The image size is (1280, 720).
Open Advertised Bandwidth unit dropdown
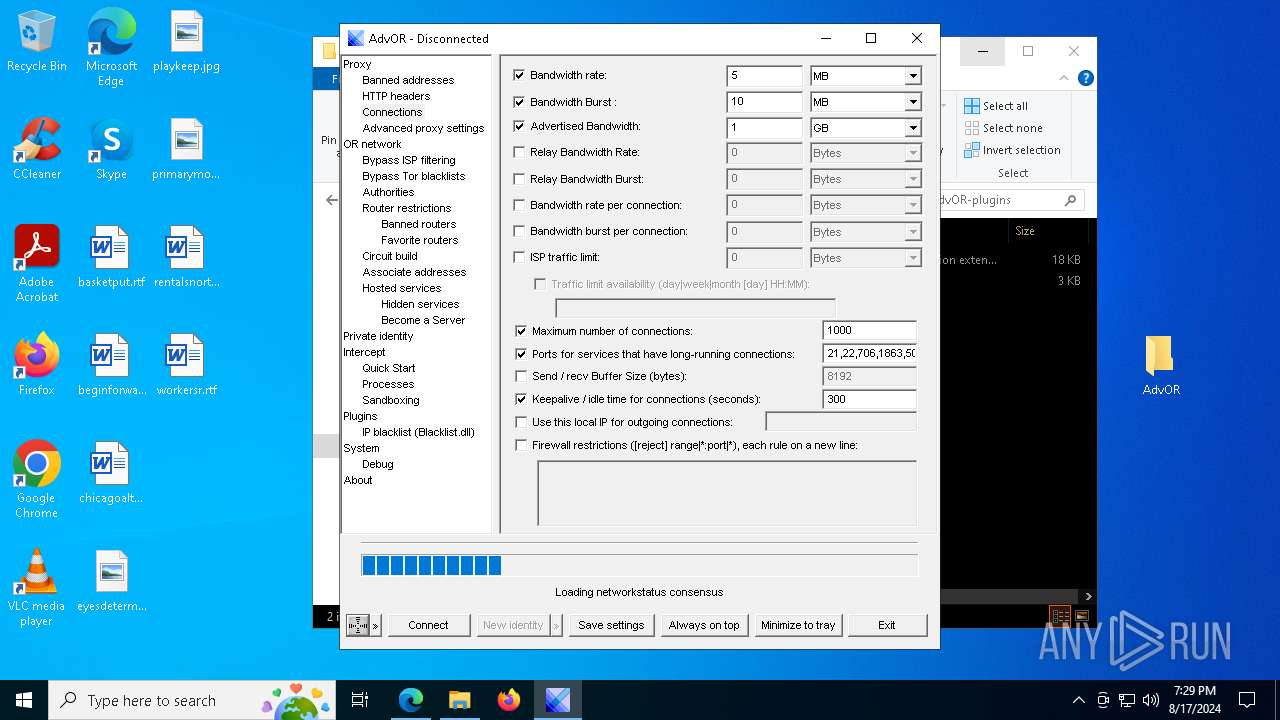click(912, 128)
